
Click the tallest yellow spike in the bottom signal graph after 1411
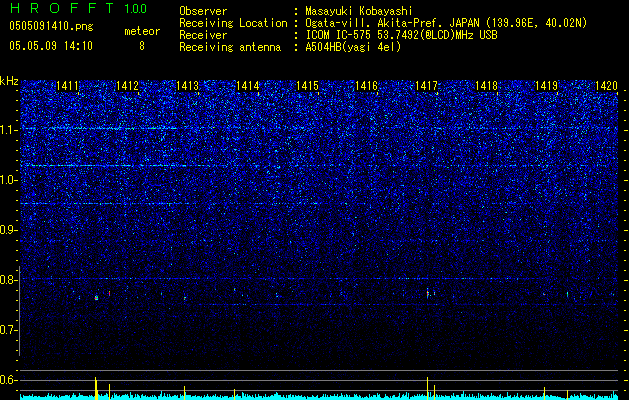(x=96, y=388)
